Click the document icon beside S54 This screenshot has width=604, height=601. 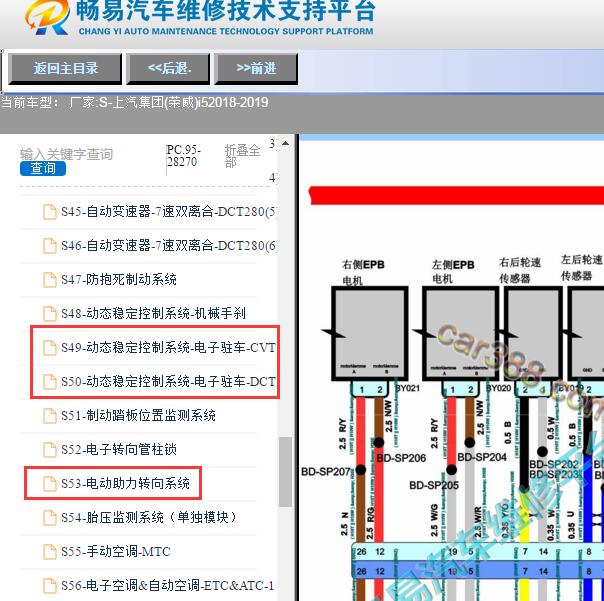pyautogui.click(x=50, y=517)
